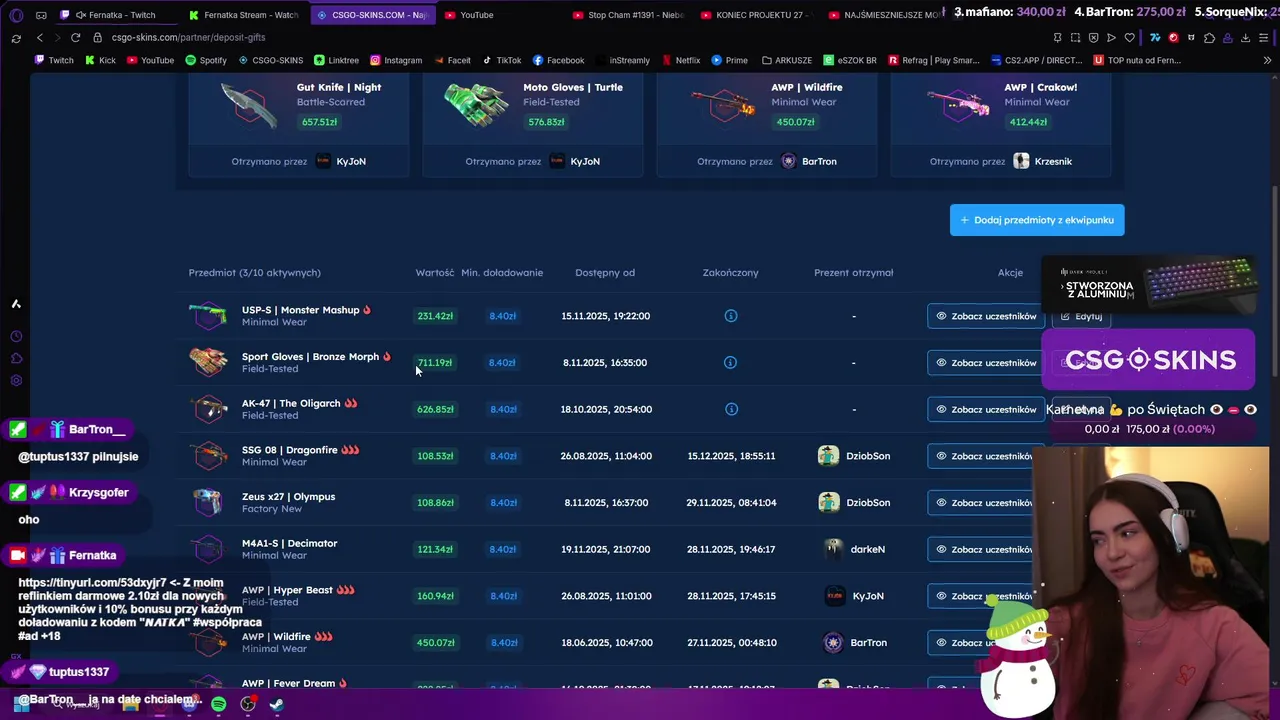The width and height of the screenshot is (1280, 720).
Task: Click Zobacz uczestników for Sport Gloves row
Action: [x=985, y=362]
